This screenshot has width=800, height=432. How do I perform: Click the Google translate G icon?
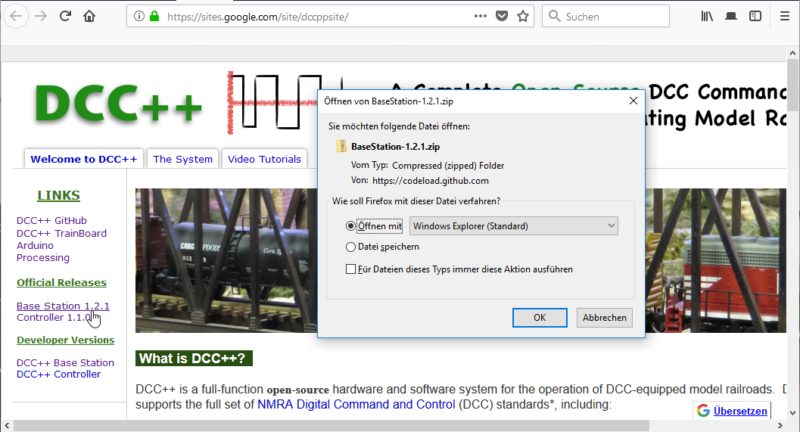703,411
